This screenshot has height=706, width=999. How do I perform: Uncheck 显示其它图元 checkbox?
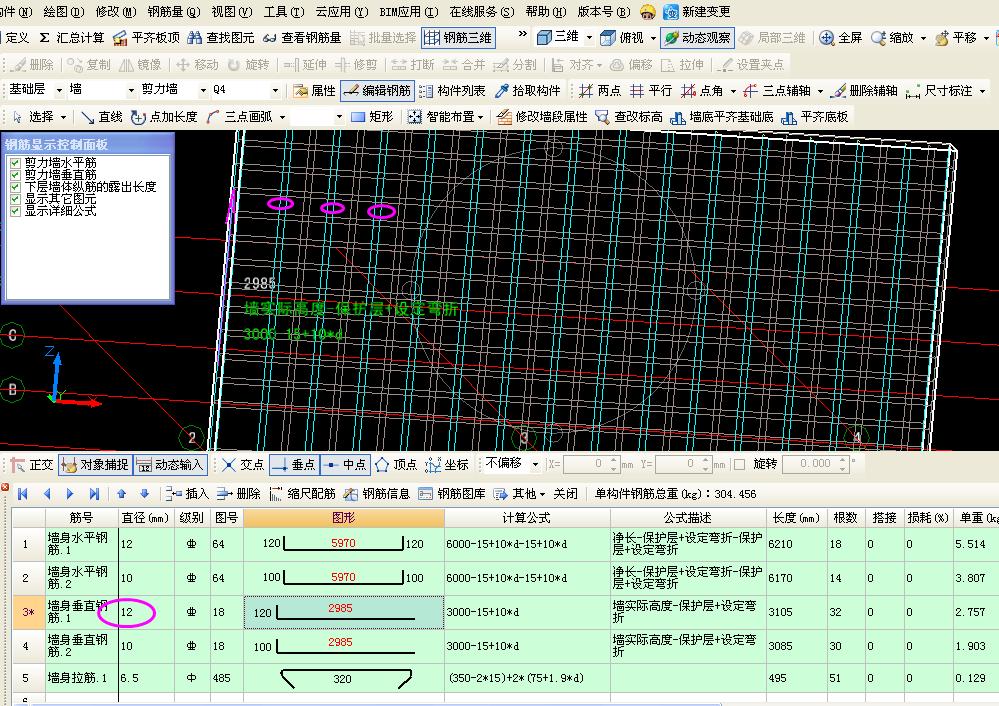coord(16,199)
